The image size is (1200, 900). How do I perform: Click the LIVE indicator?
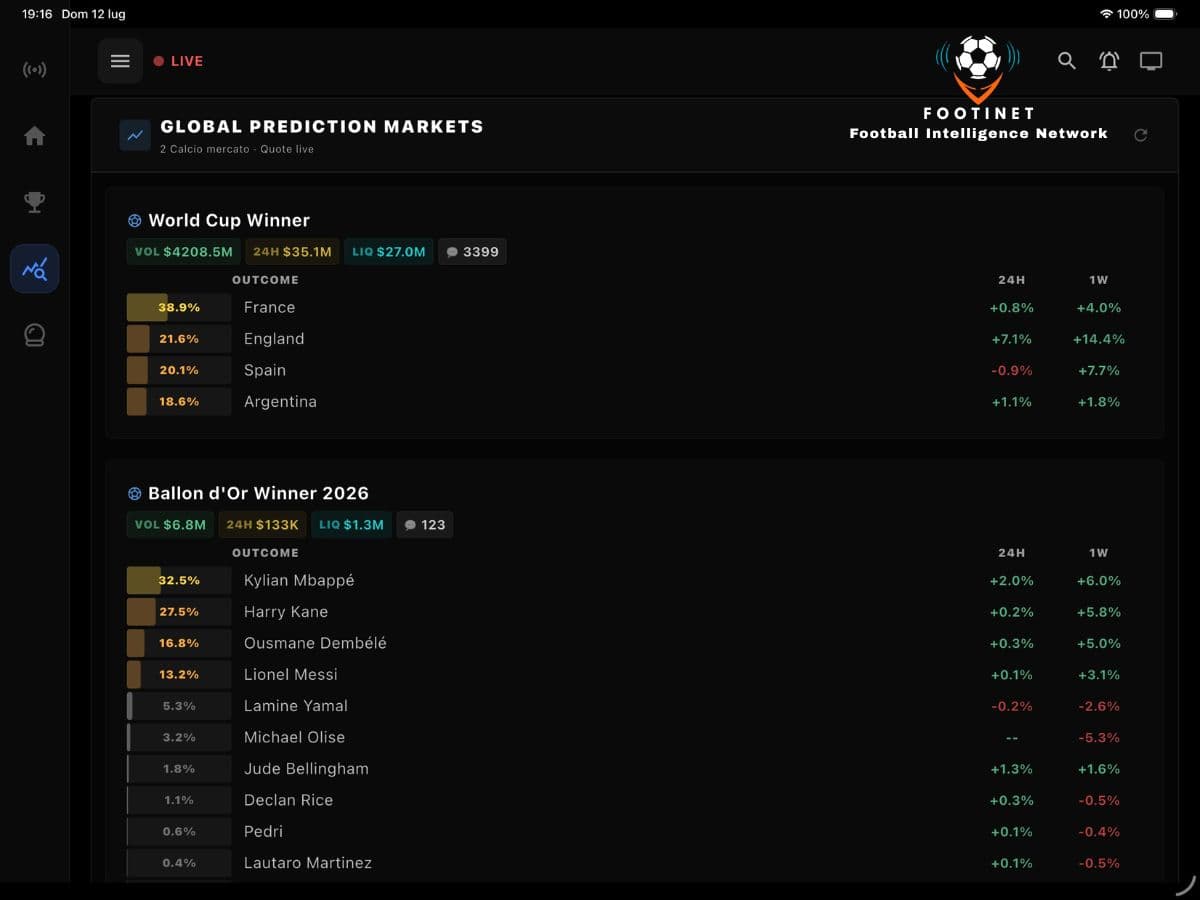point(178,61)
